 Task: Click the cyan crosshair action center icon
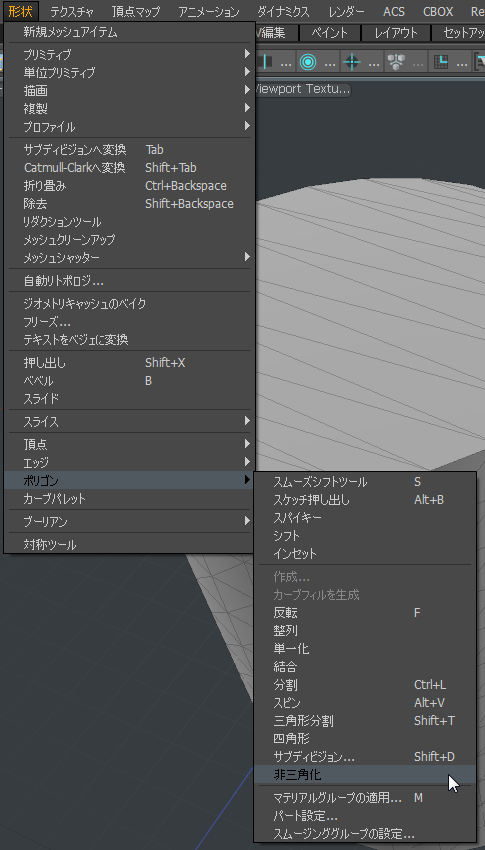click(x=352, y=62)
